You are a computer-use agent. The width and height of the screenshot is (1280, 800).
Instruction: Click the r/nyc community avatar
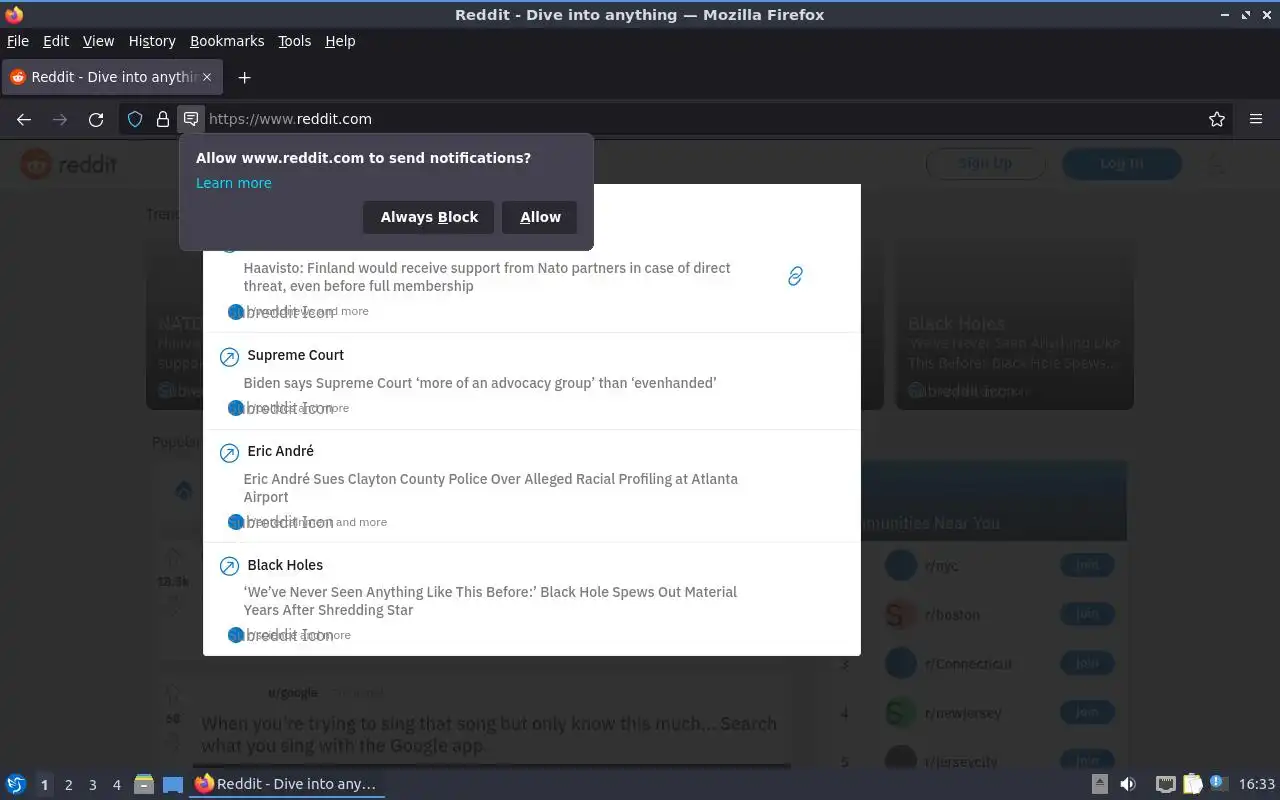point(901,565)
